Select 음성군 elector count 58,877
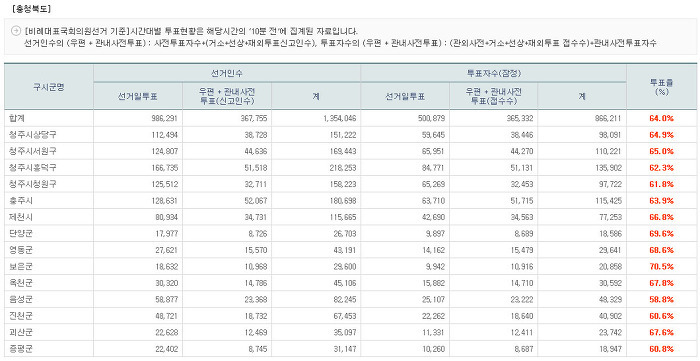Image resolution: width=700 pixels, height=361 pixels. tap(167, 300)
